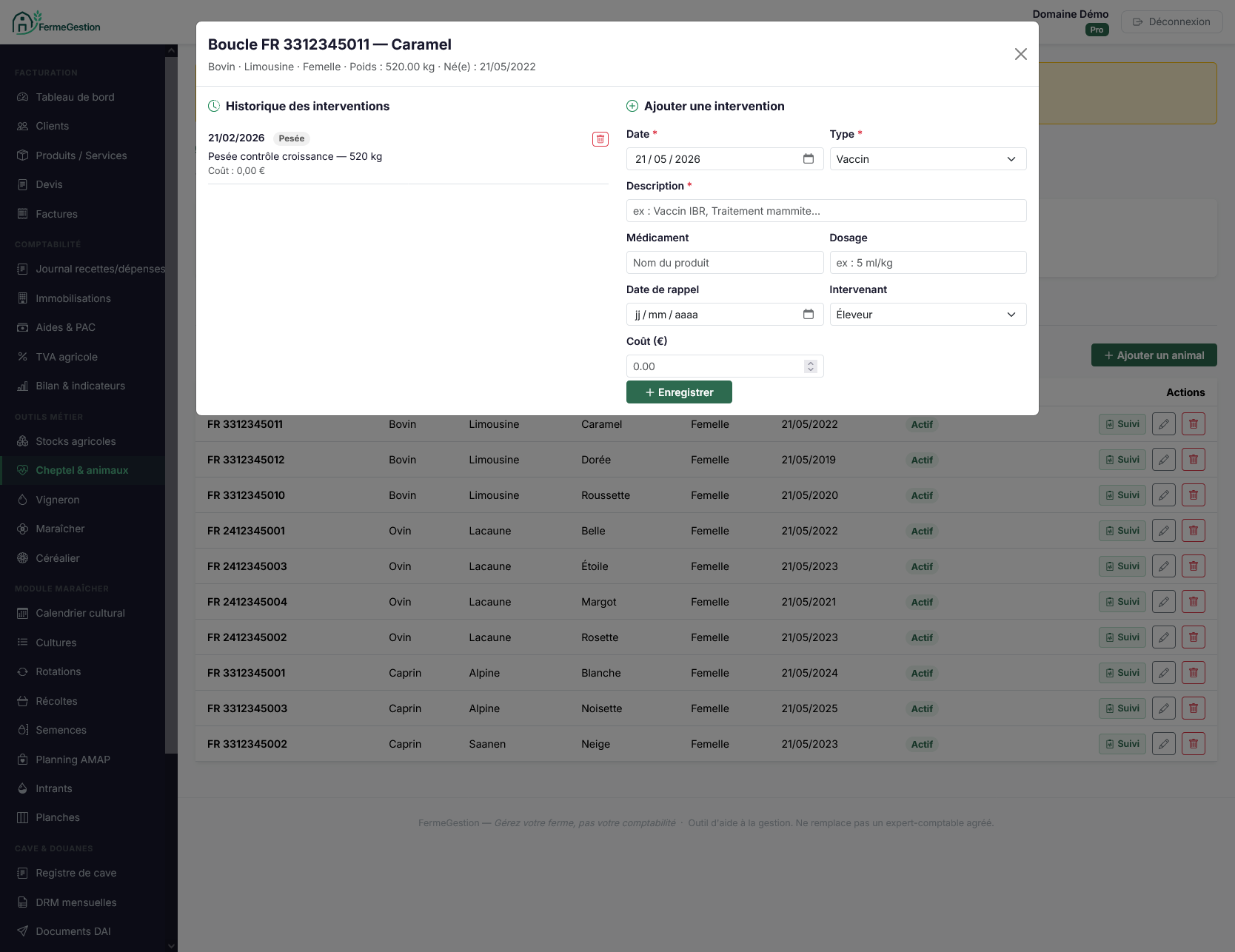Click the FermeGestion logo
Screen dimensions: 1235x952
coord(56,23)
